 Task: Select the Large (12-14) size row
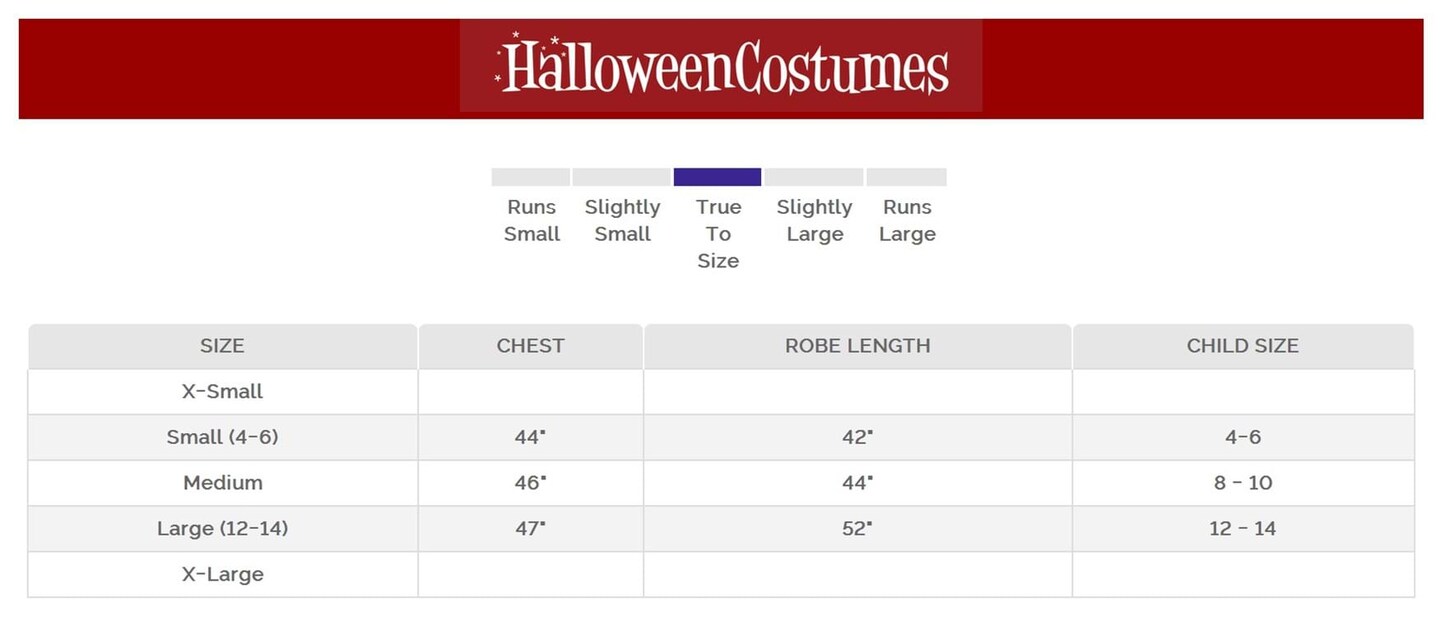tap(222, 529)
